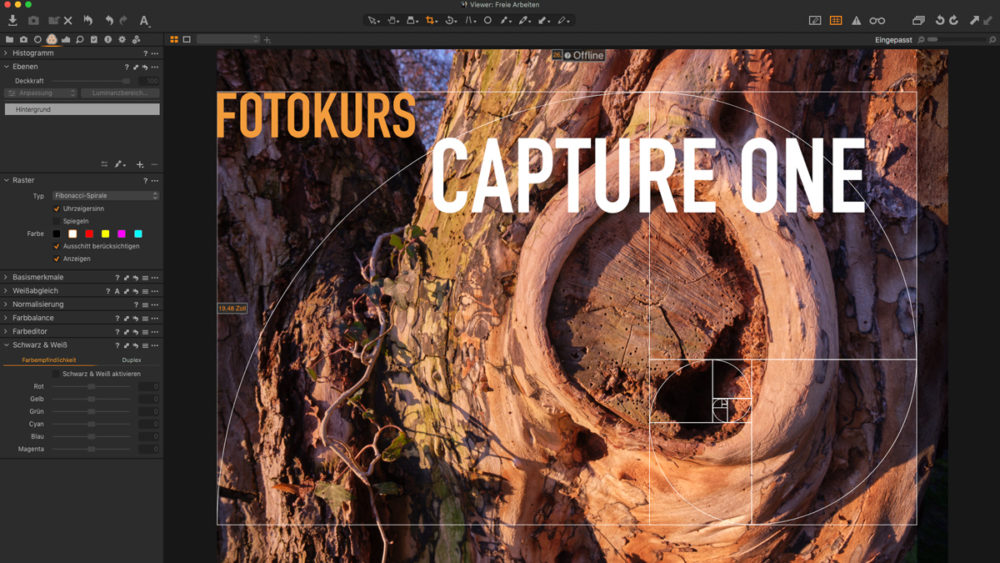Expand the Farbbalance panel
The height and width of the screenshot is (563, 1000).
click(x=6, y=318)
